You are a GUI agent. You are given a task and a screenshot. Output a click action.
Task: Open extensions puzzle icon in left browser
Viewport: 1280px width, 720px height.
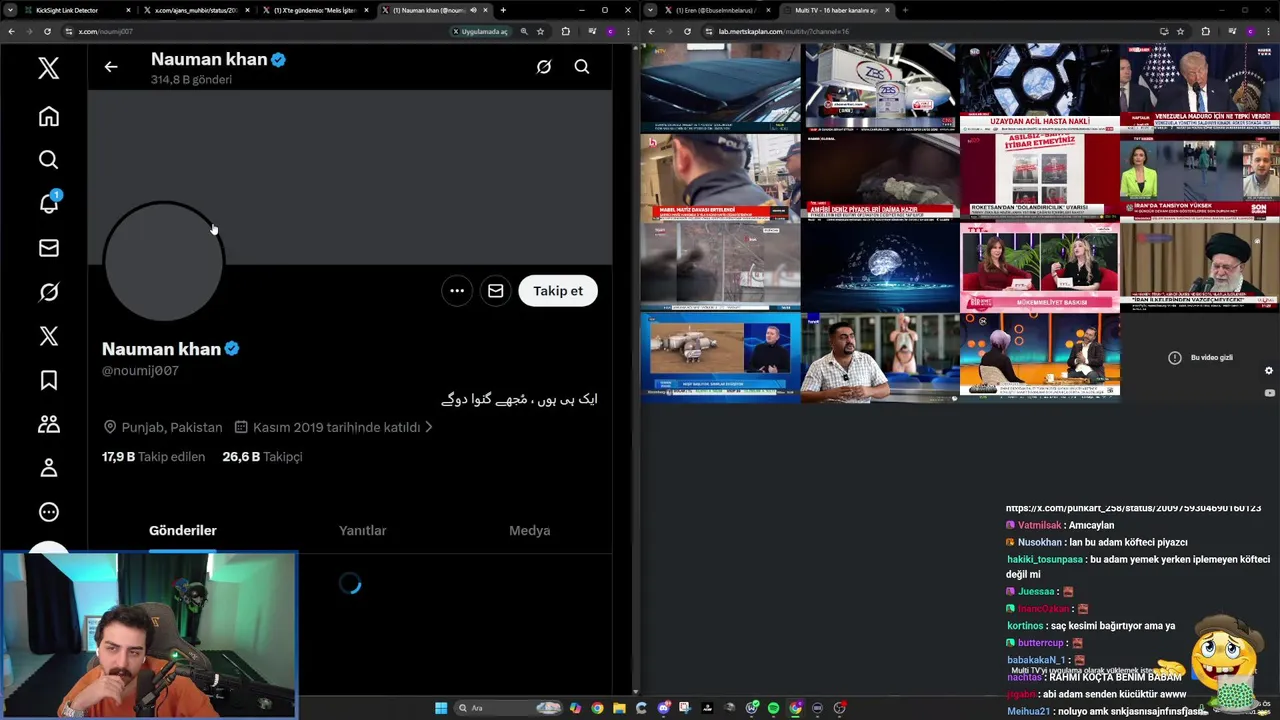tap(566, 31)
